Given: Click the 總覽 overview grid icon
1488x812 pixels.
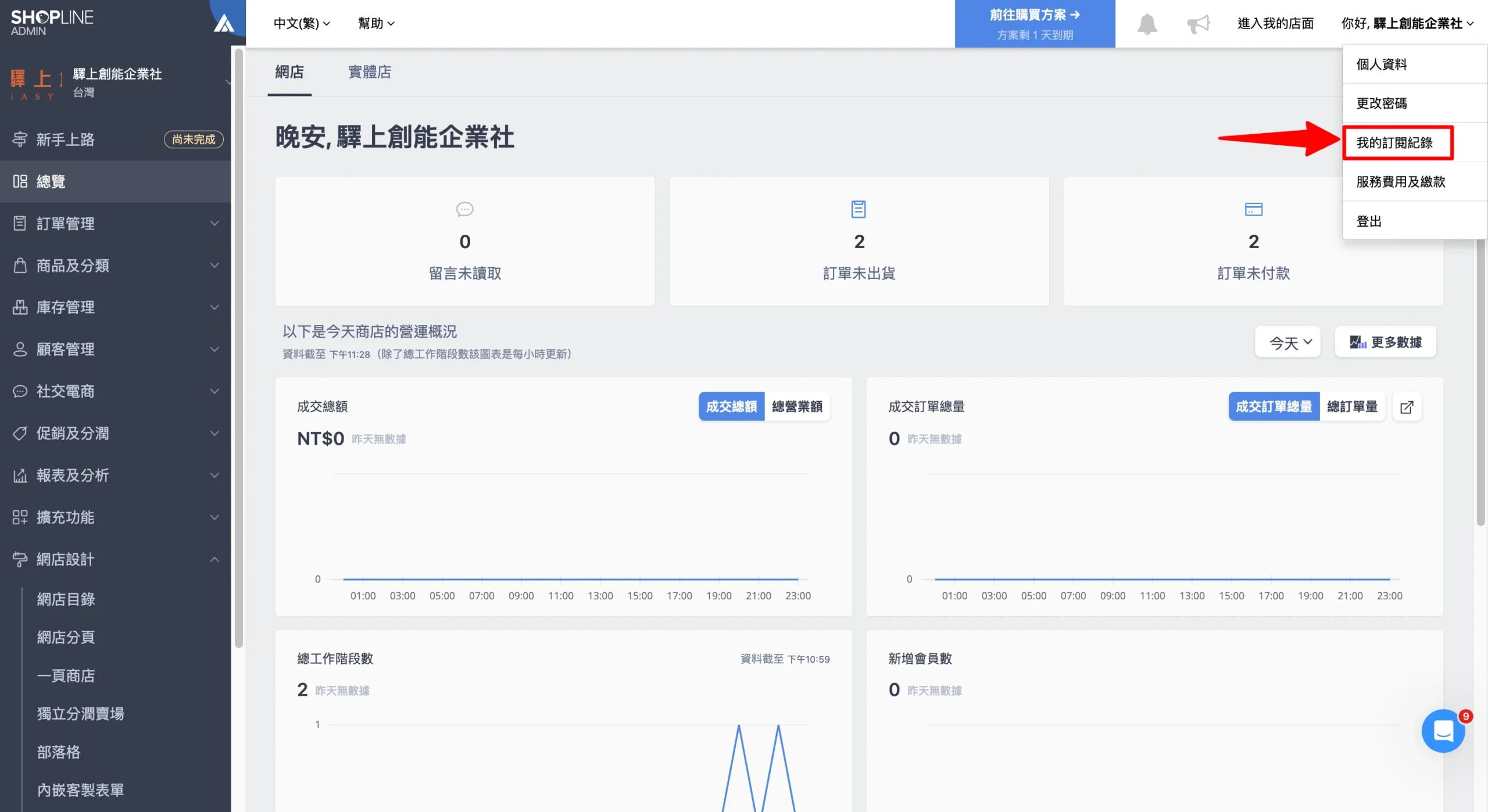Looking at the screenshot, I should click(20, 181).
